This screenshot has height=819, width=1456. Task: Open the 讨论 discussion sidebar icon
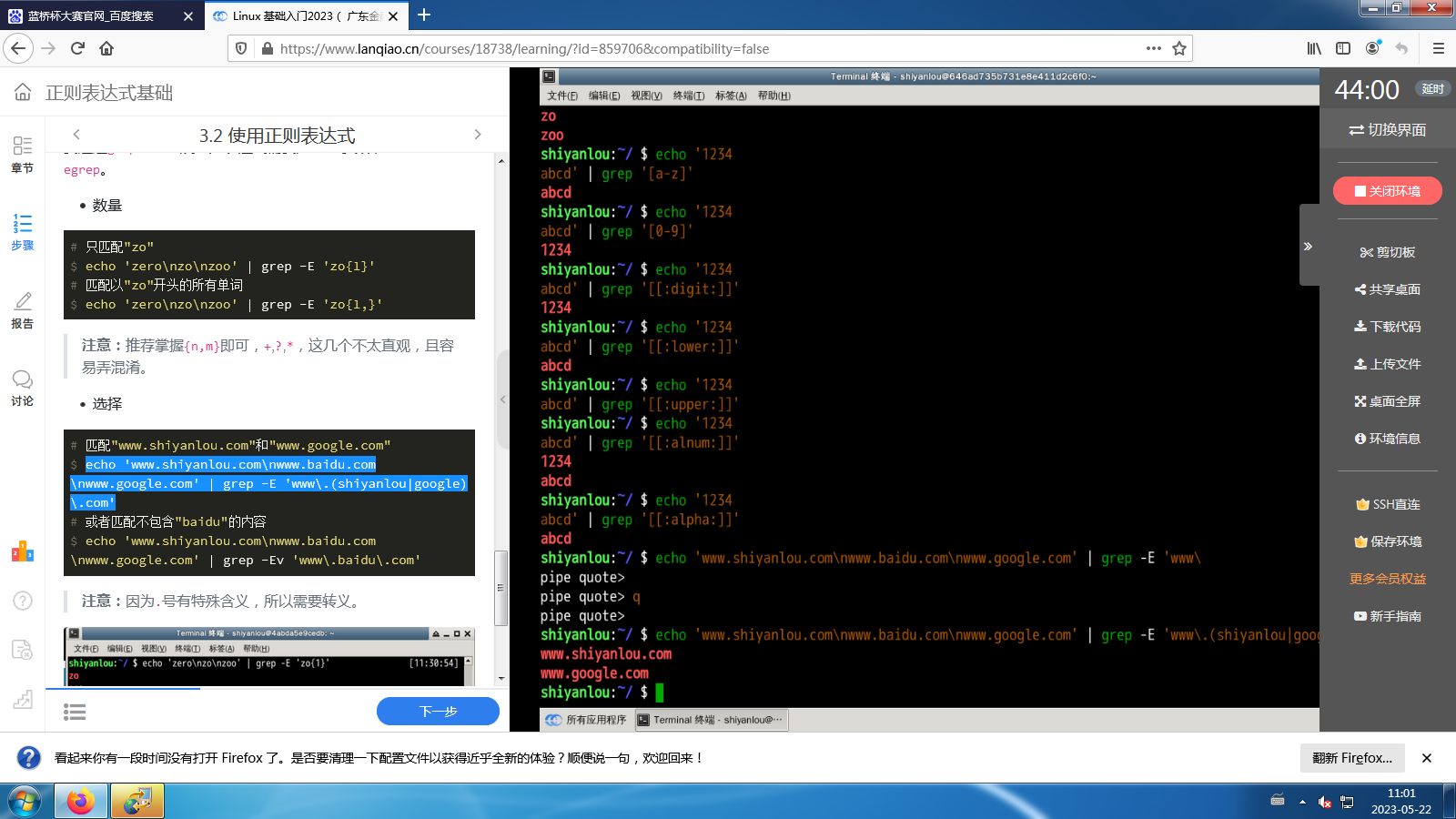coord(23,387)
